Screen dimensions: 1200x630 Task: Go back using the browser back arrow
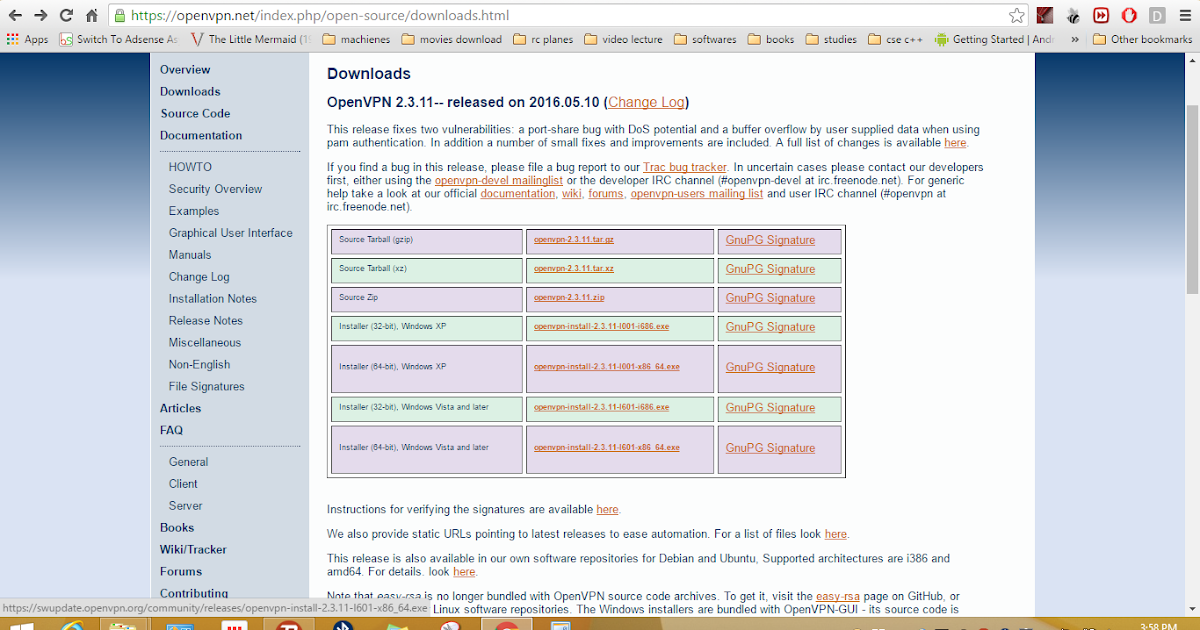[15, 16]
